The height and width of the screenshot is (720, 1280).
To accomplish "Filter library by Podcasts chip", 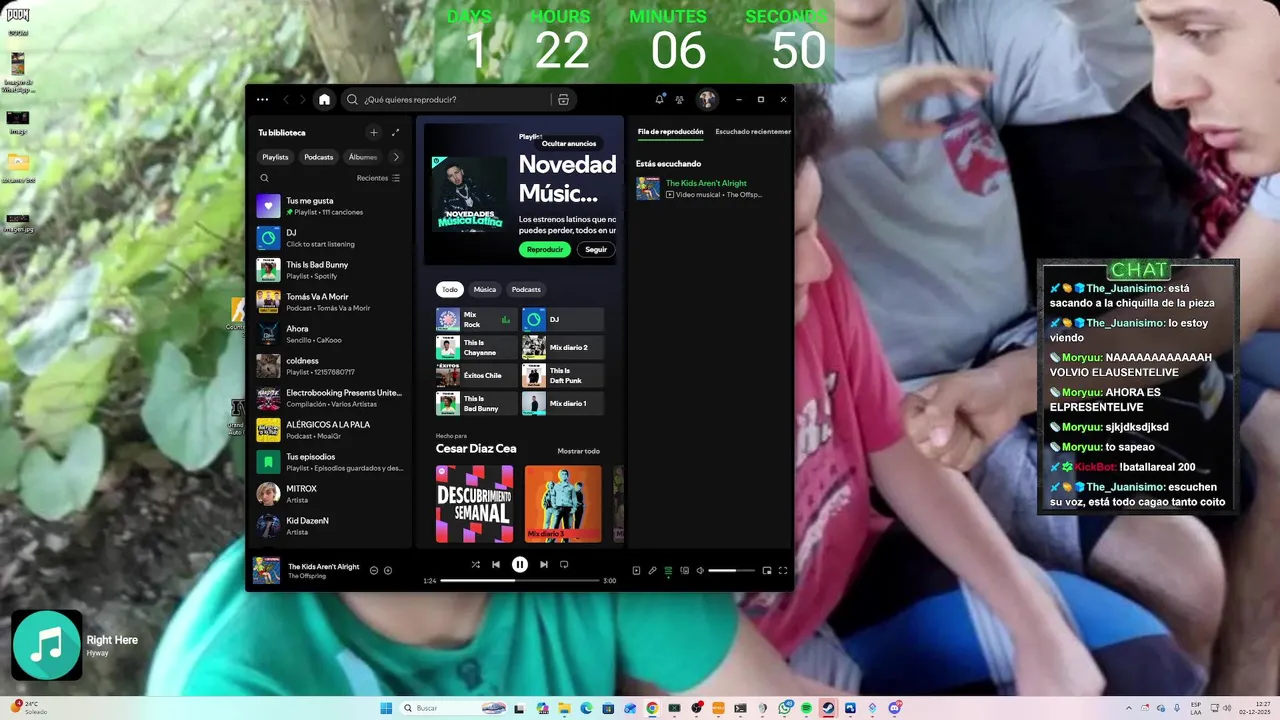I will tap(319, 157).
